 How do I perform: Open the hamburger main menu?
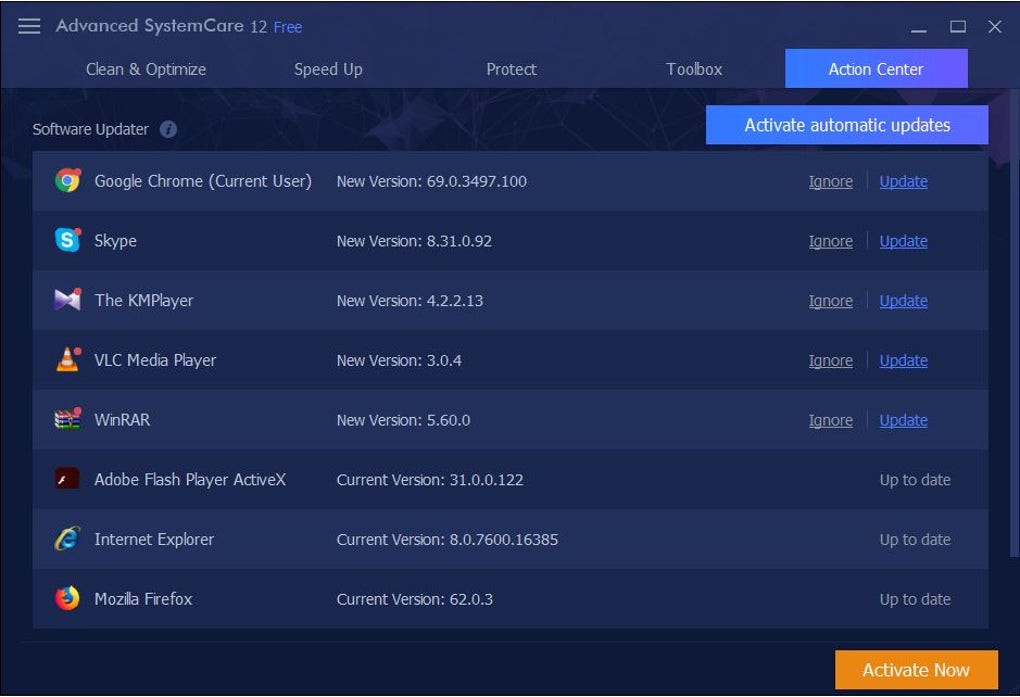pos(29,26)
